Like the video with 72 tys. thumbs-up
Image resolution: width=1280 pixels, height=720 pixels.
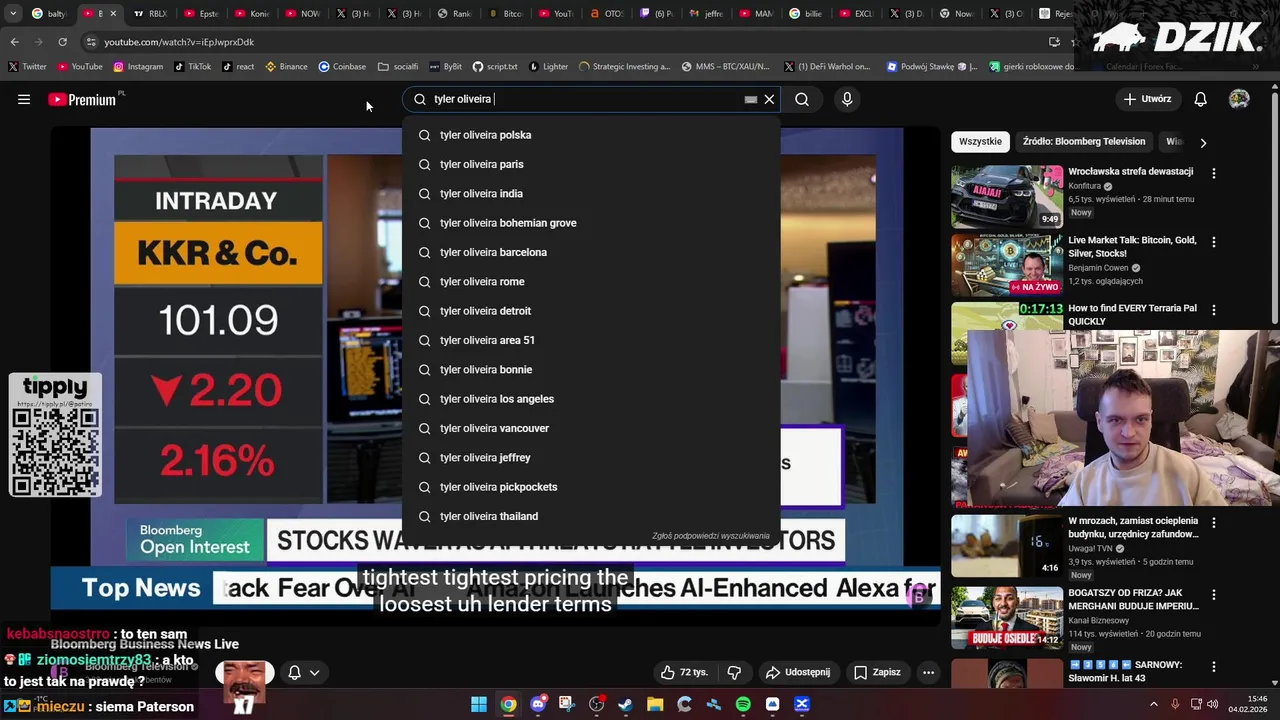tap(684, 672)
